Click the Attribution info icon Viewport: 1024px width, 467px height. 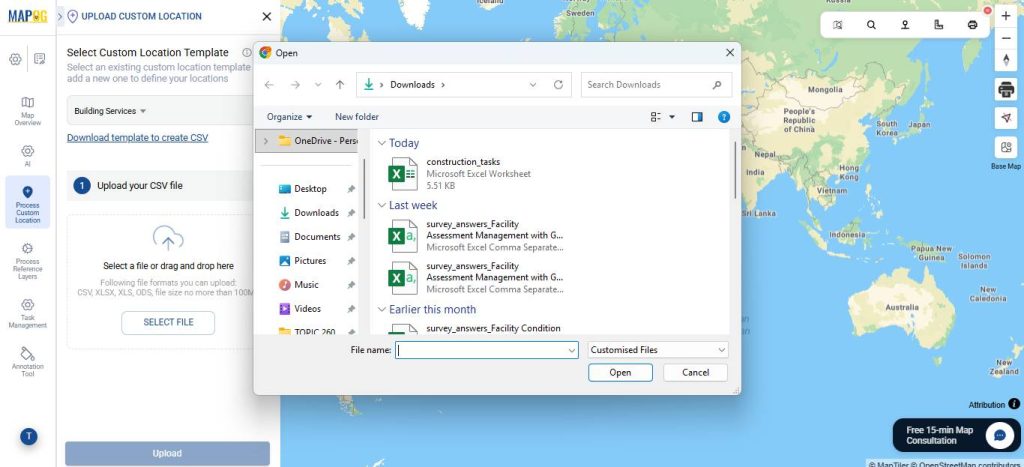point(1014,404)
